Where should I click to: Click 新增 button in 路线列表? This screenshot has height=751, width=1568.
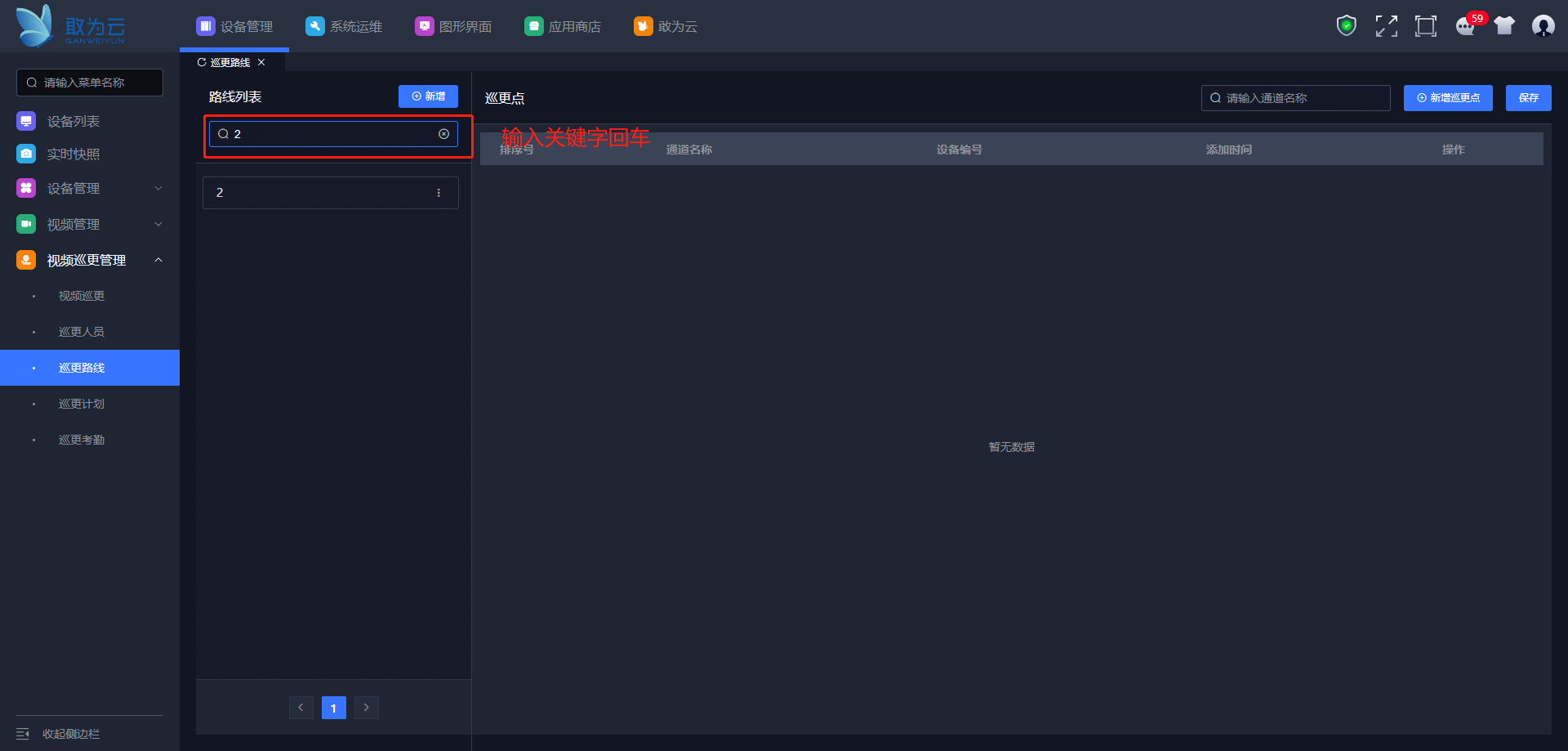(428, 96)
